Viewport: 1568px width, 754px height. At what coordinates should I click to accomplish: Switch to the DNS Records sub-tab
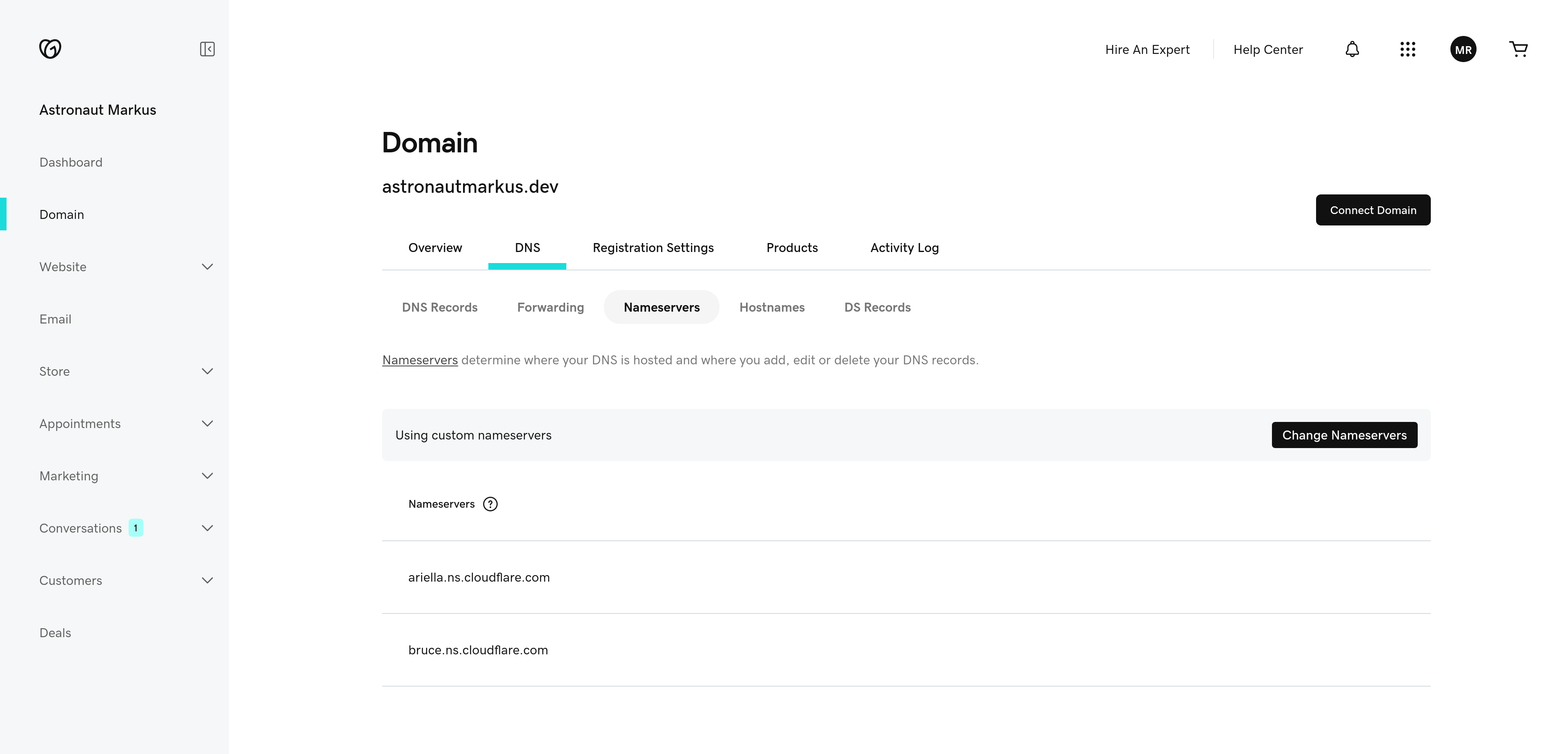(x=439, y=307)
